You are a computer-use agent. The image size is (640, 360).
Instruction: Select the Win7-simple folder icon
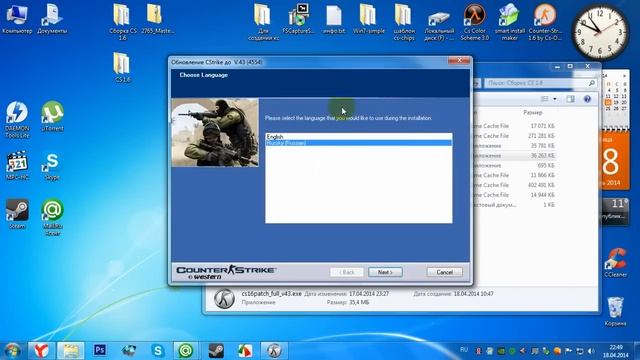[x=368, y=18]
